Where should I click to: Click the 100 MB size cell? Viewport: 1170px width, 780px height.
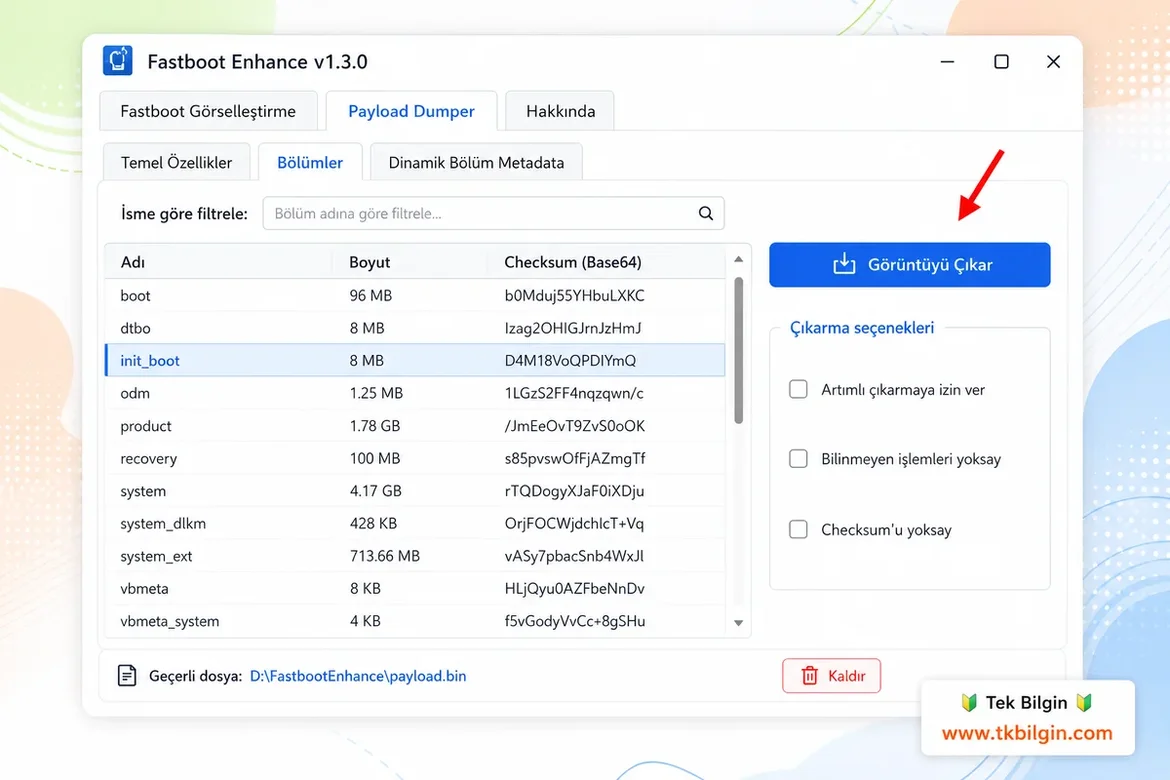pos(375,458)
